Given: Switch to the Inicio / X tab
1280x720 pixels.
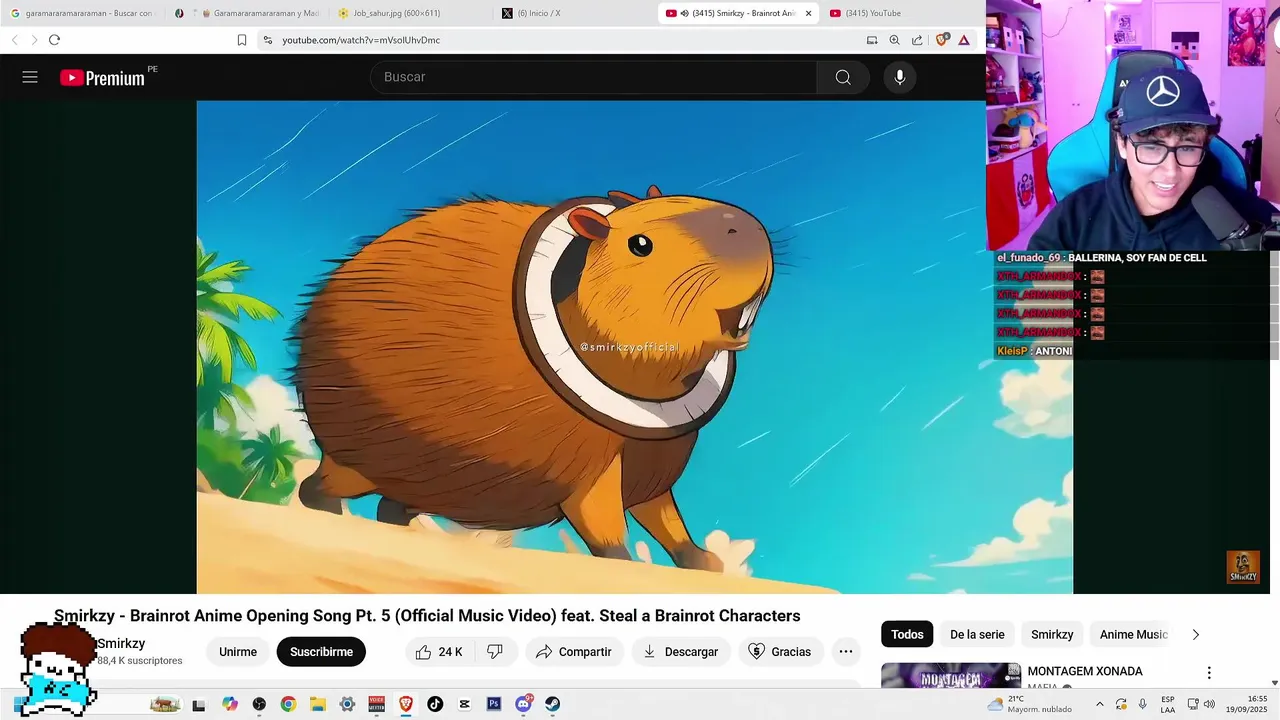Looking at the screenshot, I should click(576, 13).
